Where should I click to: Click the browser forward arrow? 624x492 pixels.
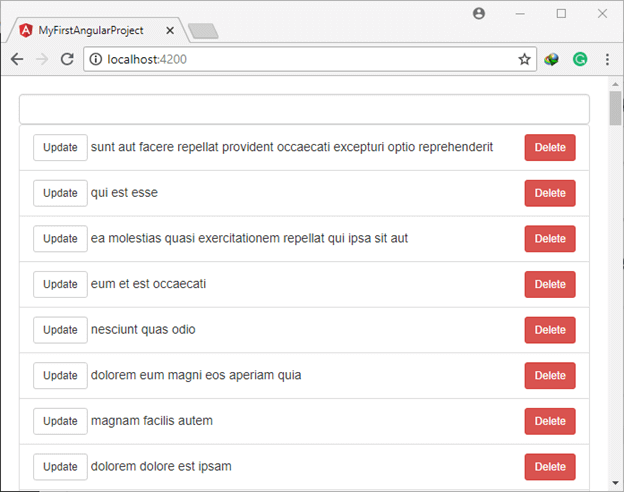pyautogui.click(x=42, y=59)
